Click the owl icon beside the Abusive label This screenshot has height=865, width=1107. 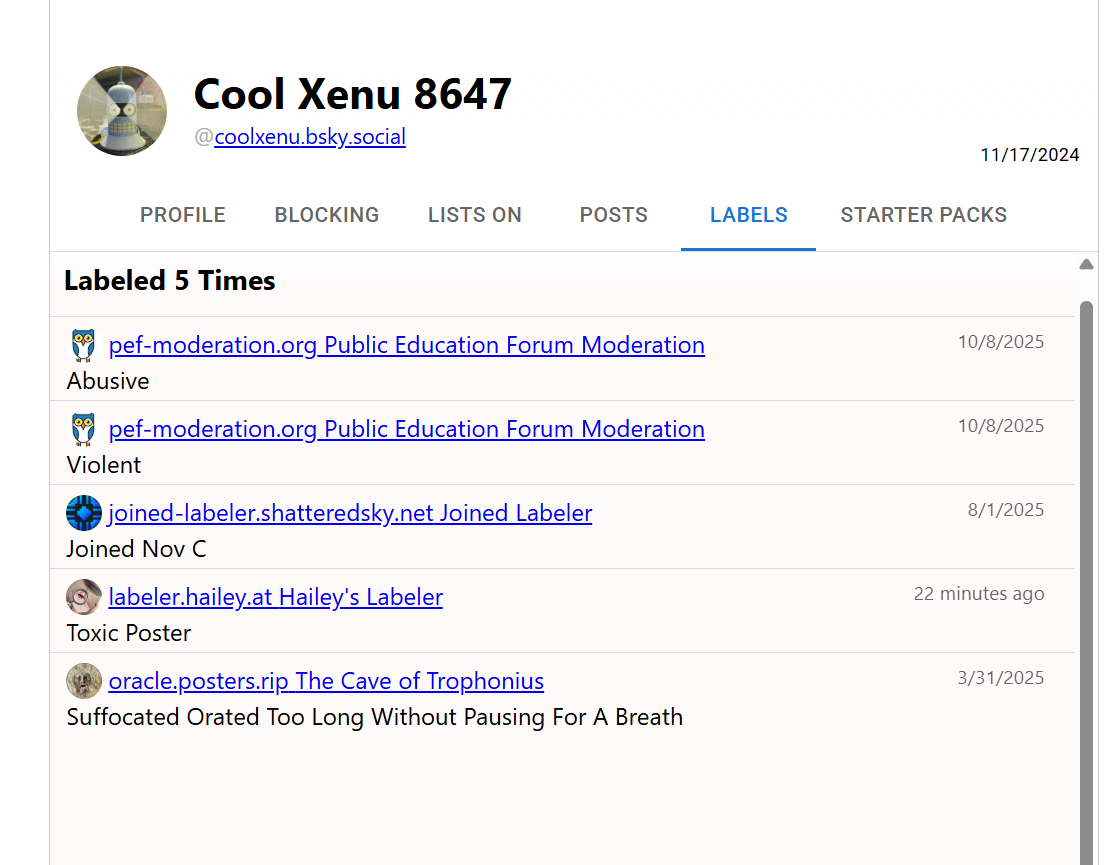click(x=84, y=346)
